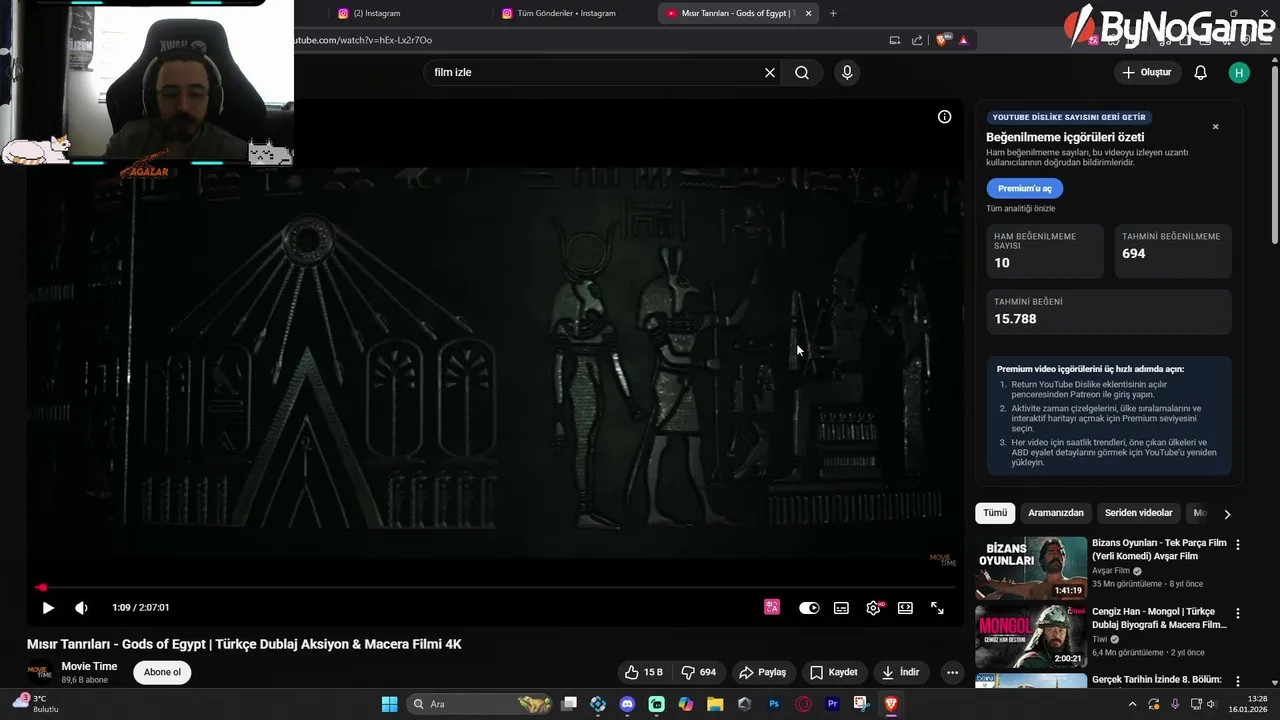Screen dimensions: 1280x720
Task: Turn on subtitles in the player
Action: click(x=842, y=608)
